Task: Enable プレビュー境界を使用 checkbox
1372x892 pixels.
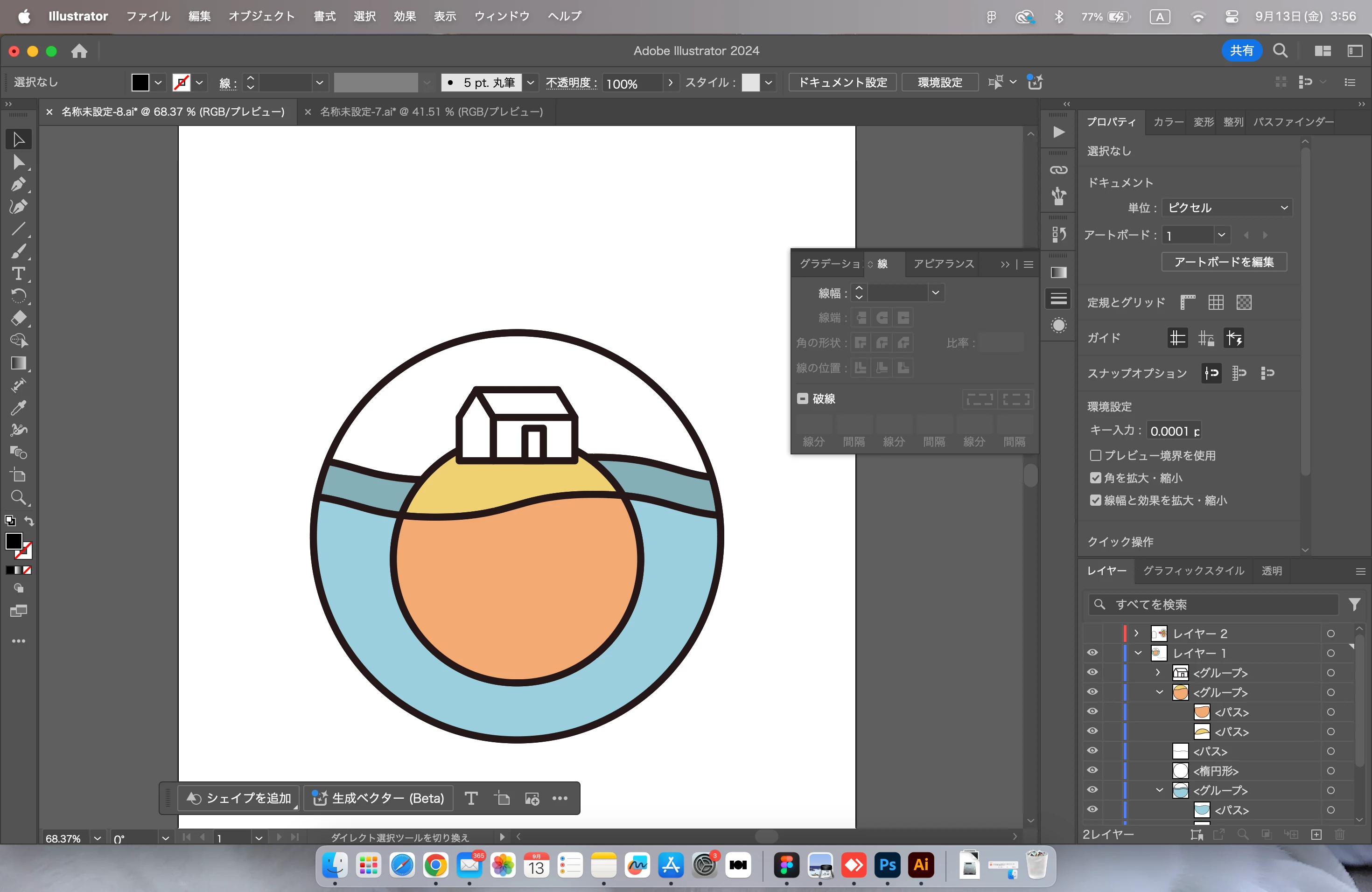Action: click(x=1095, y=455)
